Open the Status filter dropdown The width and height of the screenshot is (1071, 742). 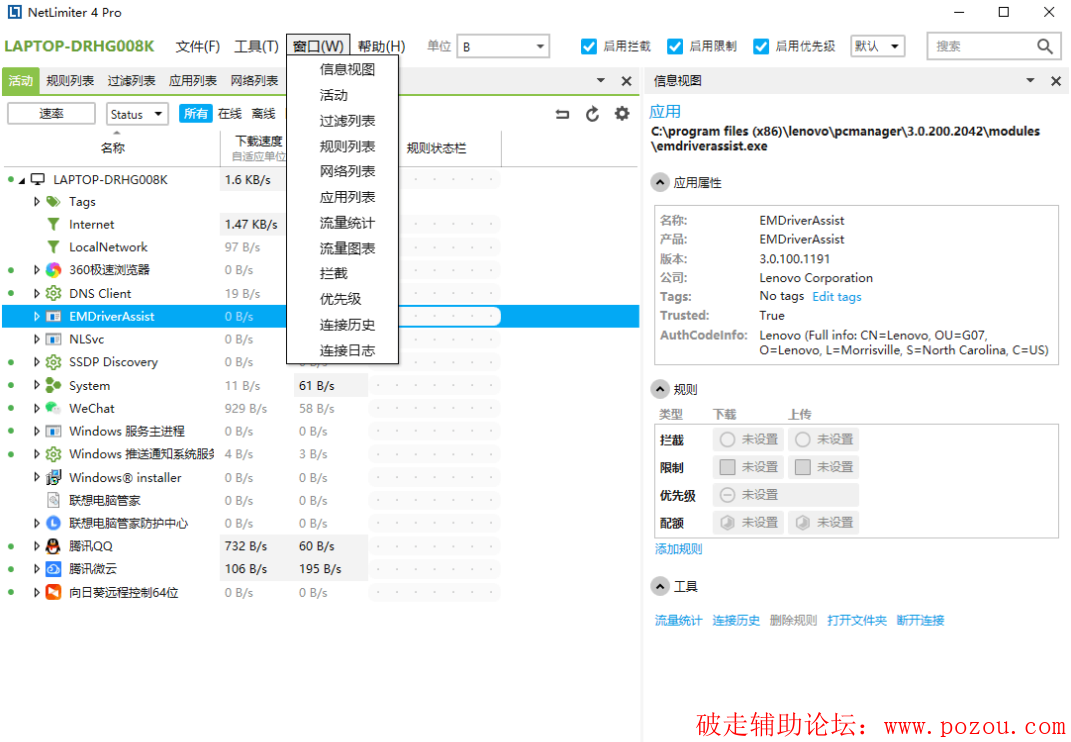click(137, 114)
